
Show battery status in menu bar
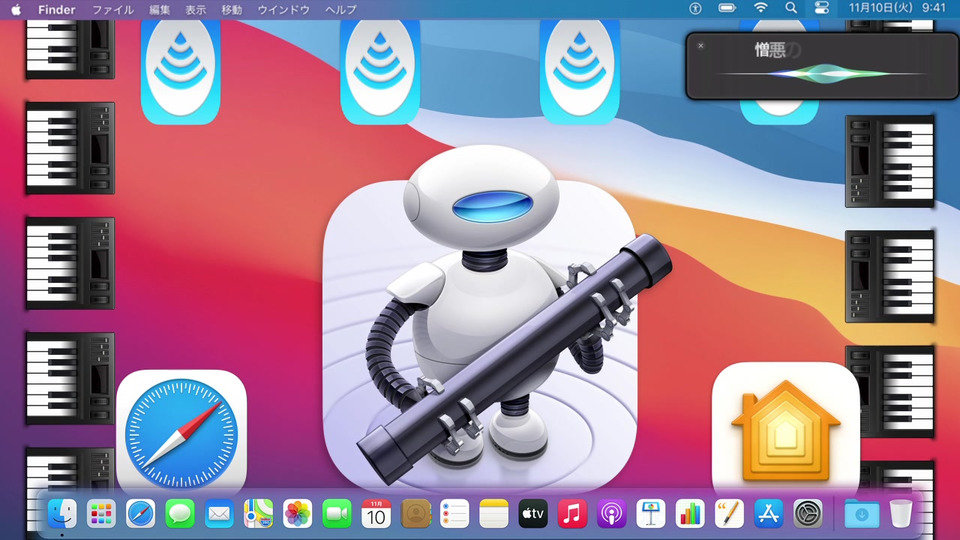pyautogui.click(x=727, y=8)
